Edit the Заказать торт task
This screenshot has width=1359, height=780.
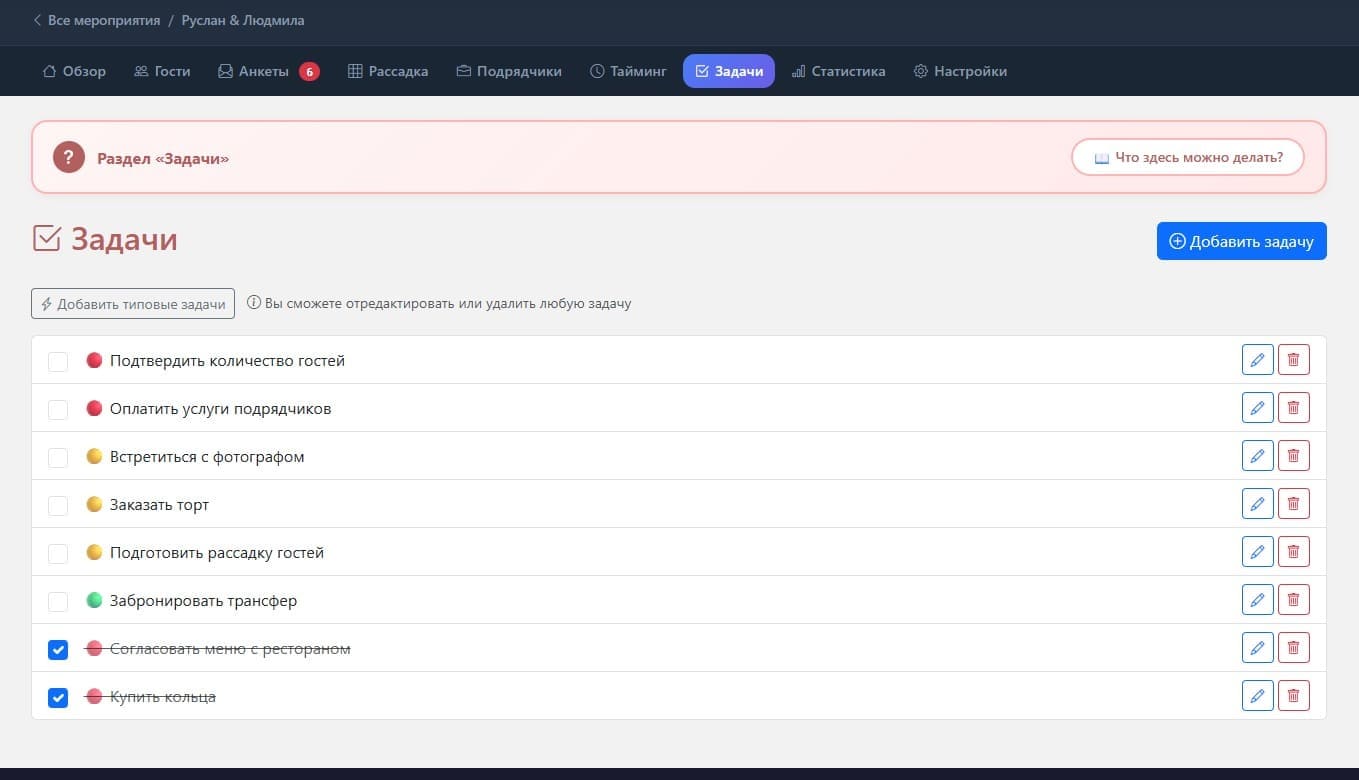(1258, 504)
